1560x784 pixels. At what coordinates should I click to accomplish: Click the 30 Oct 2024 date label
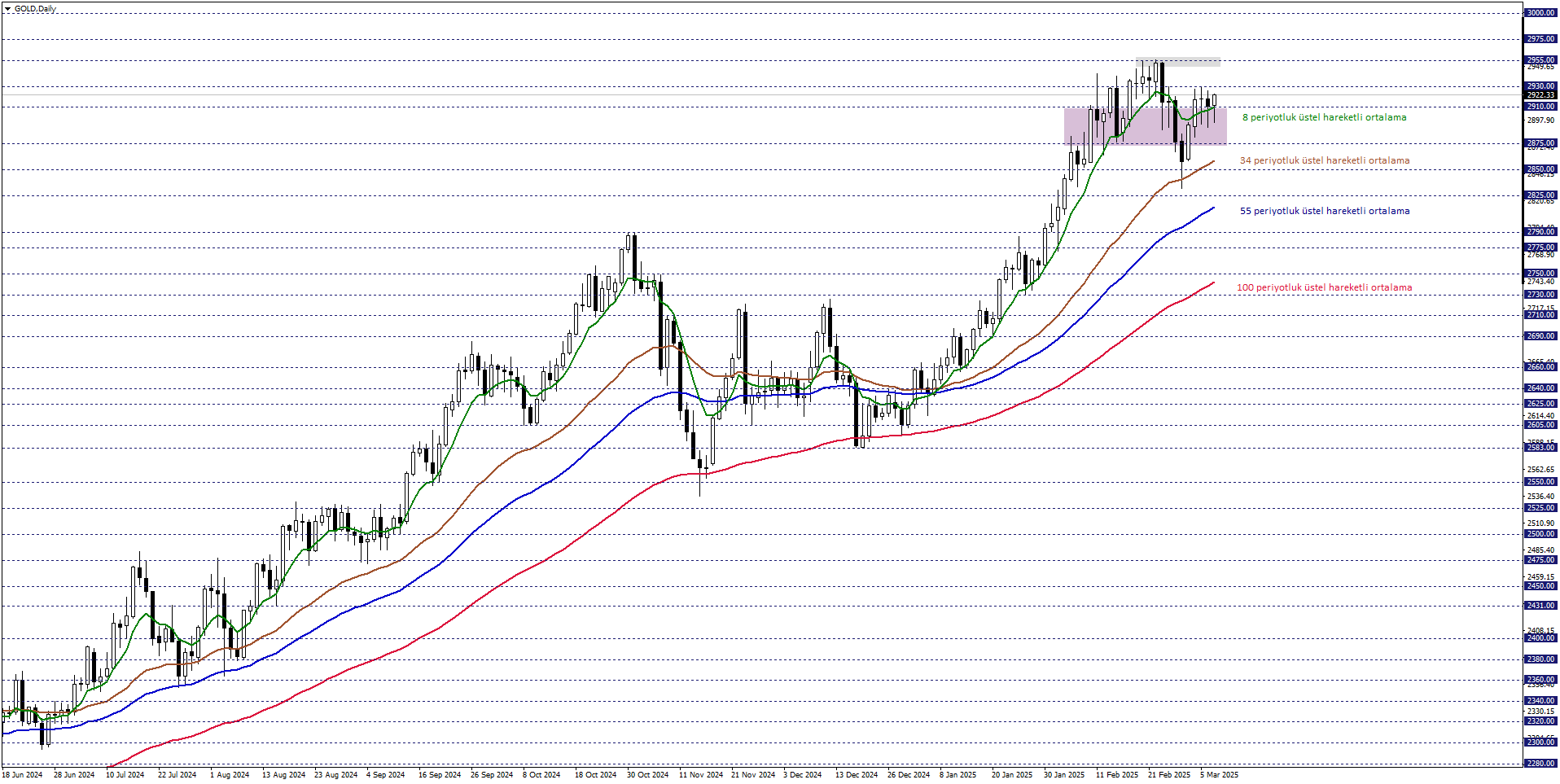647,775
